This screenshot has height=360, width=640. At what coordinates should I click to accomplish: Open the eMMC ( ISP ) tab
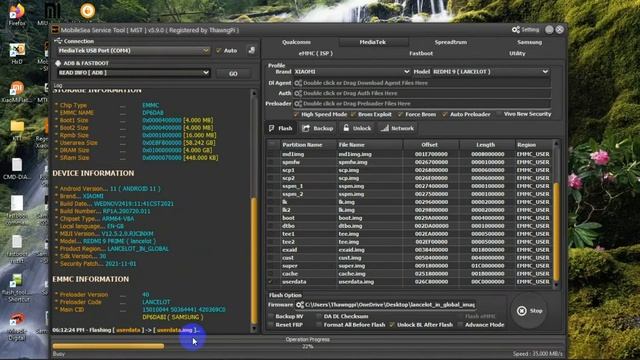[315, 53]
